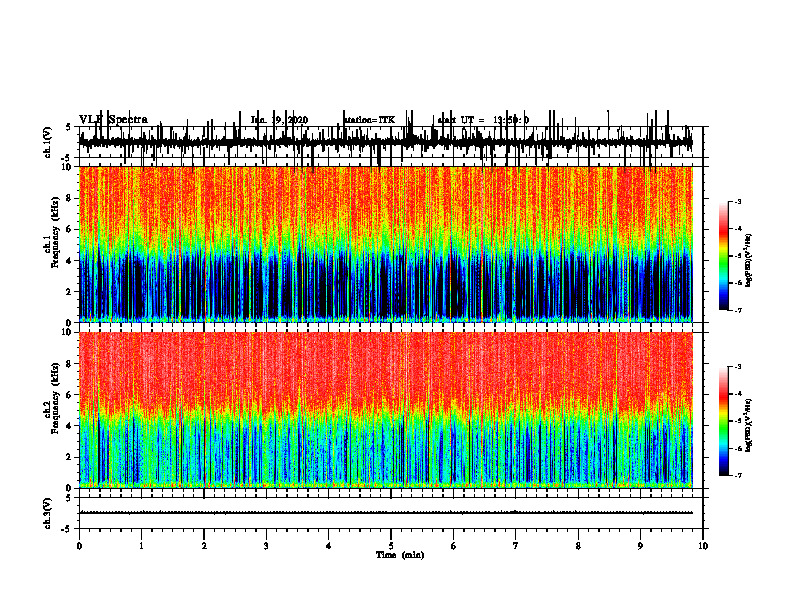Click the lower colorbar for the ch.2 spectrogram

click(x=724, y=421)
